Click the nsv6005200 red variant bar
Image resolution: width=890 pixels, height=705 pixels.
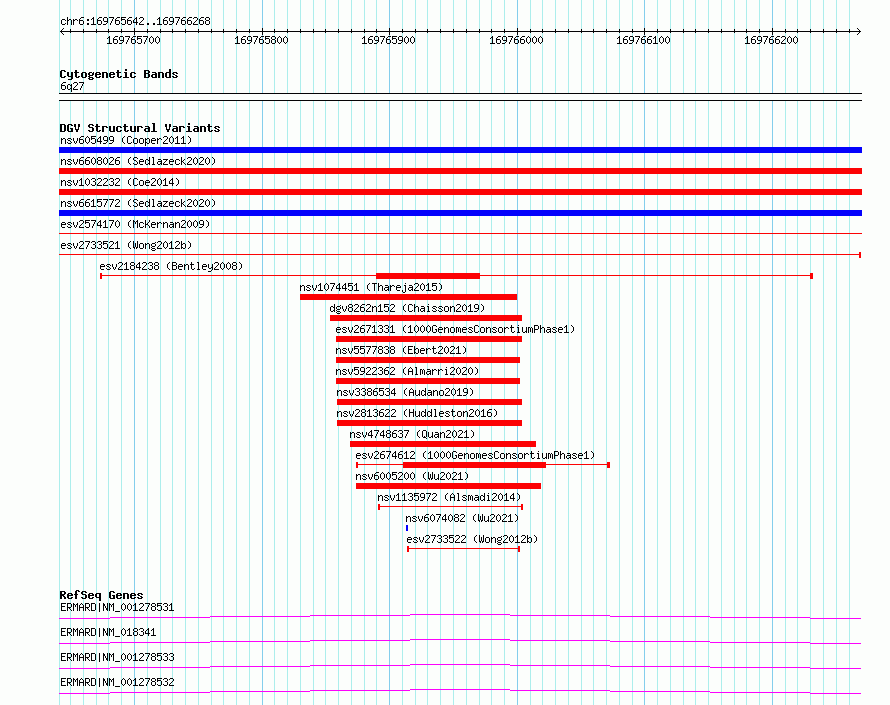point(448,486)
